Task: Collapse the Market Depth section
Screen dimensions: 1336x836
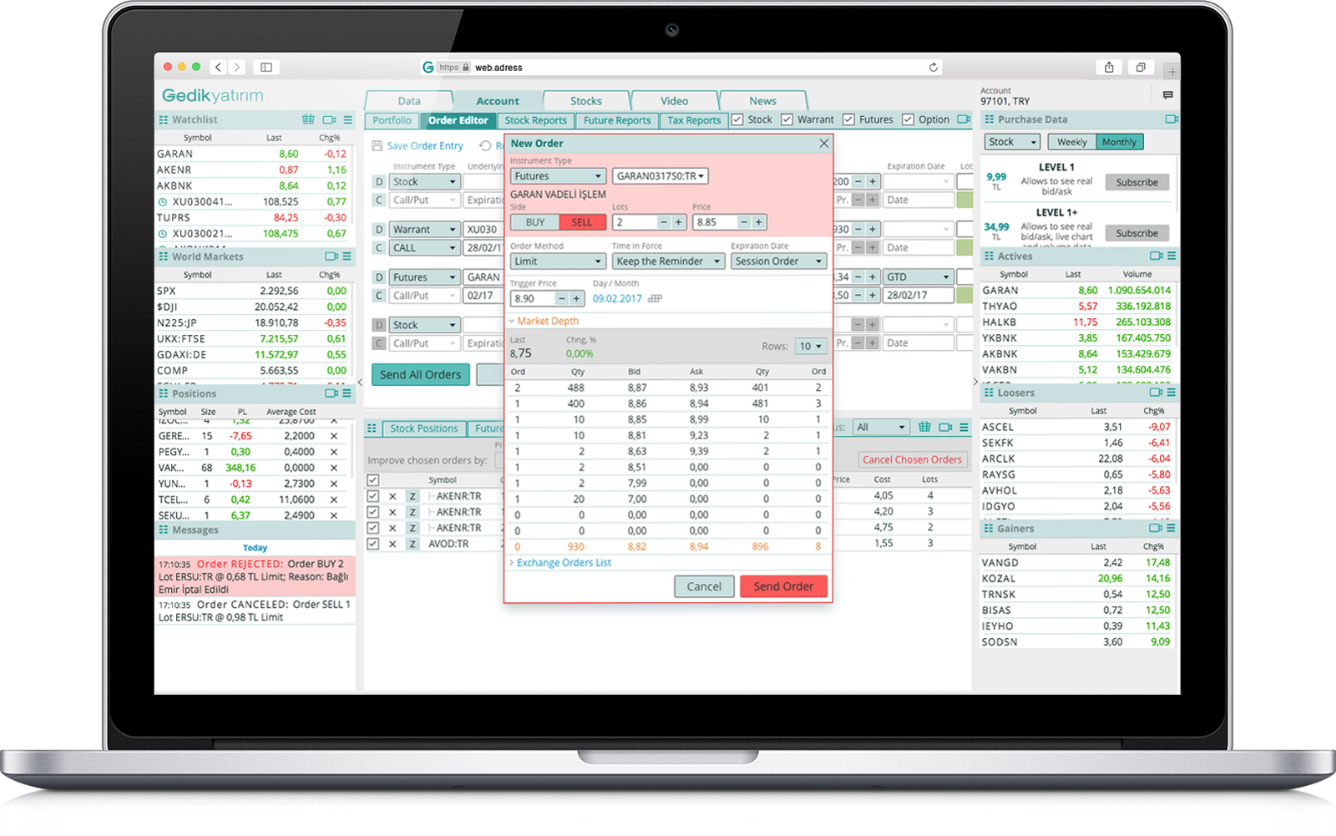Action: (x=544, y=321)
